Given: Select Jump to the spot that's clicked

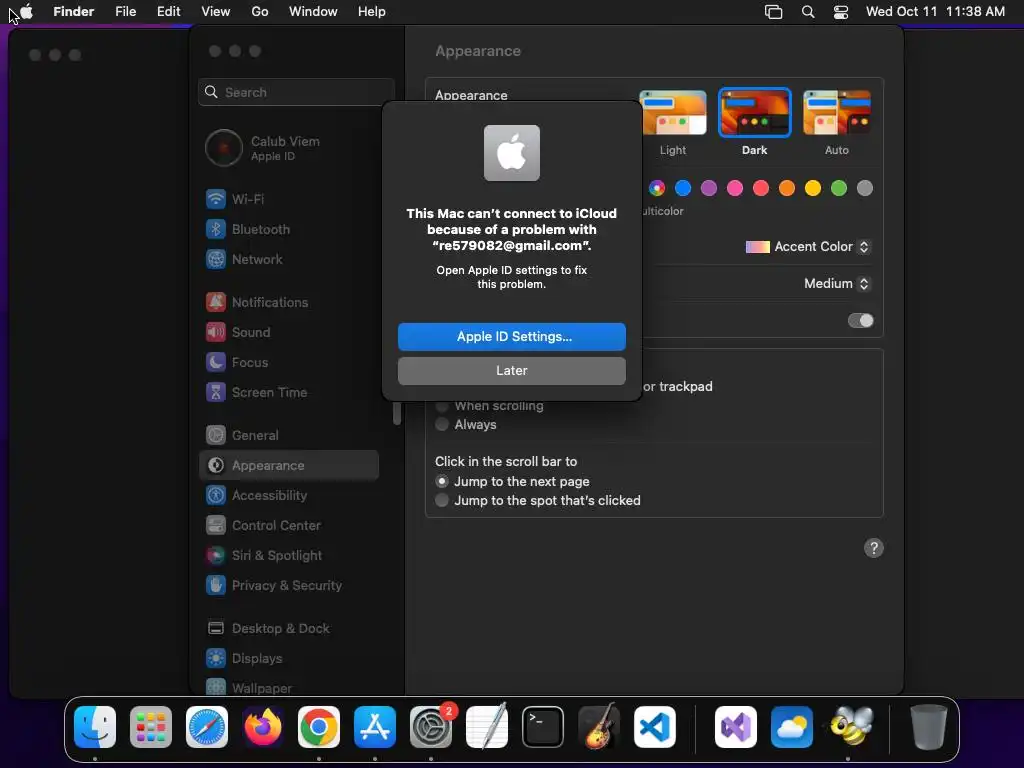Looking at the screenshot, I should pos(442,500).
